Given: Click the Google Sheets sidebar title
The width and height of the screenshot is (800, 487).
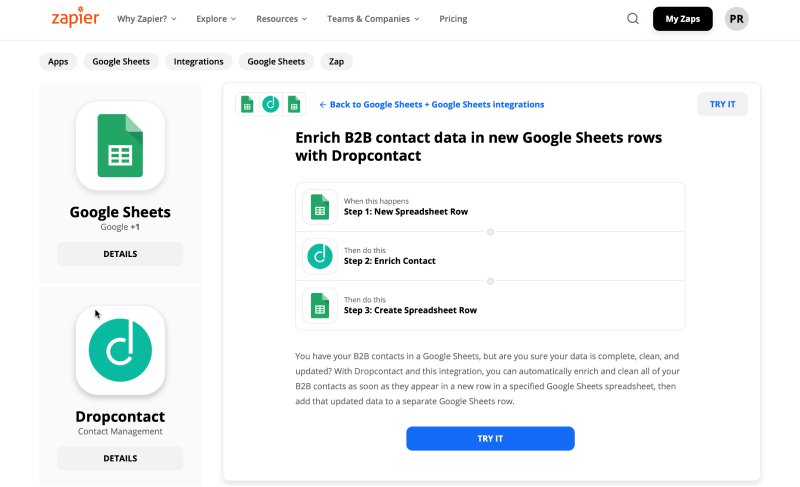Looking at the screenshot, I should 120,212.
